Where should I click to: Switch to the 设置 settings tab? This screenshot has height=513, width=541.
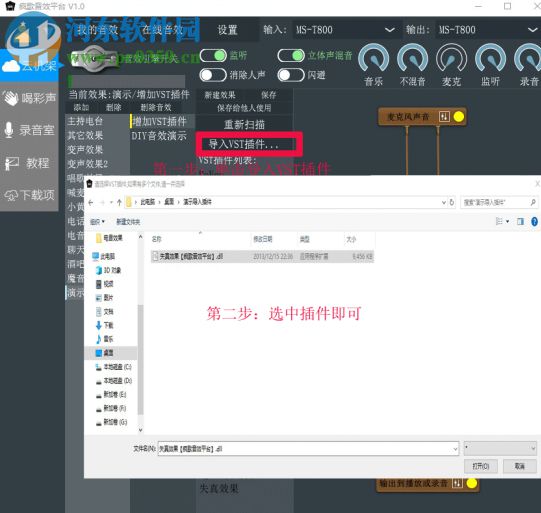[x=227, y=30]
